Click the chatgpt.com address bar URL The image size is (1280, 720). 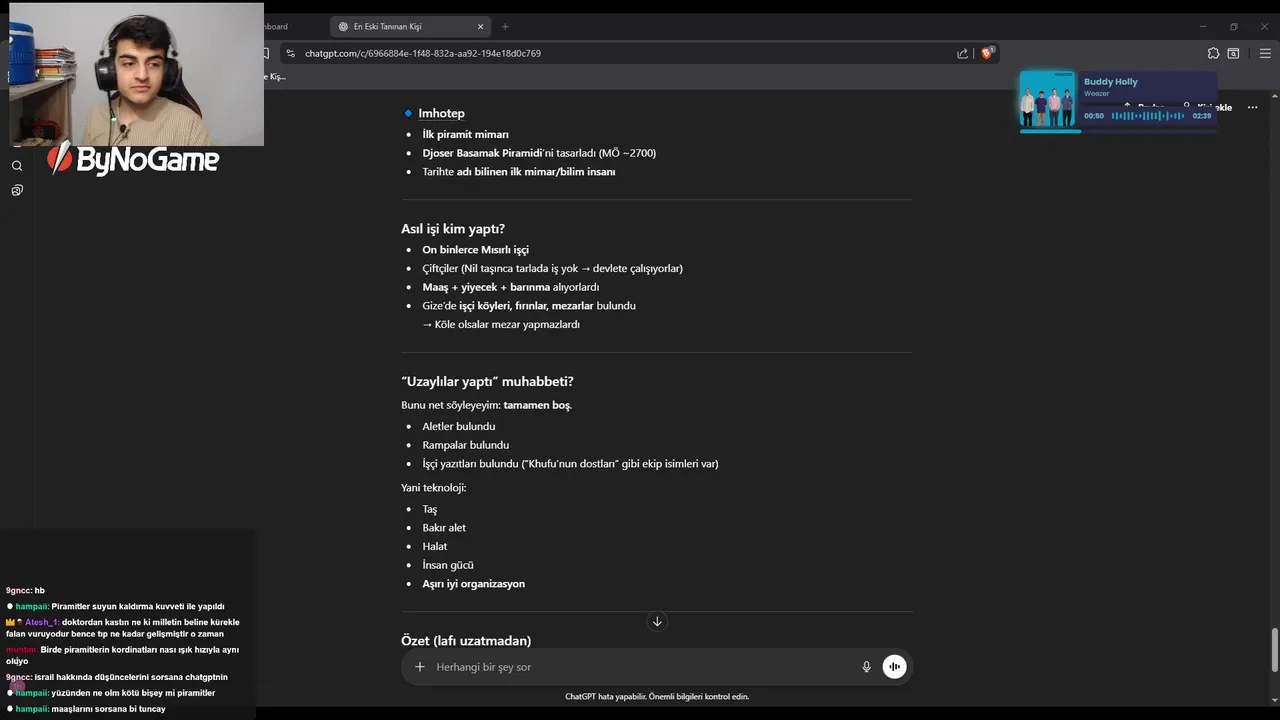pos(423,53)
